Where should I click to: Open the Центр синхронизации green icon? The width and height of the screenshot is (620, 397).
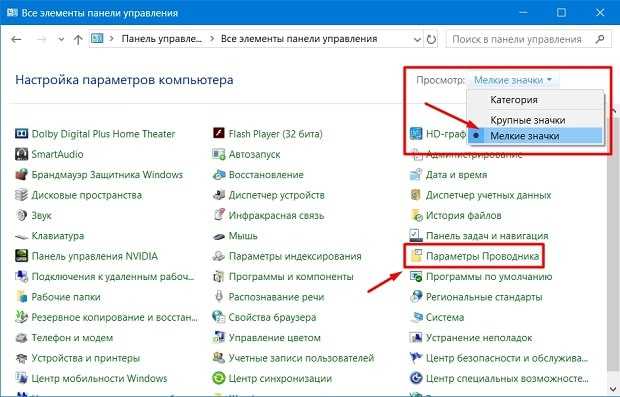tap(219, 378)
